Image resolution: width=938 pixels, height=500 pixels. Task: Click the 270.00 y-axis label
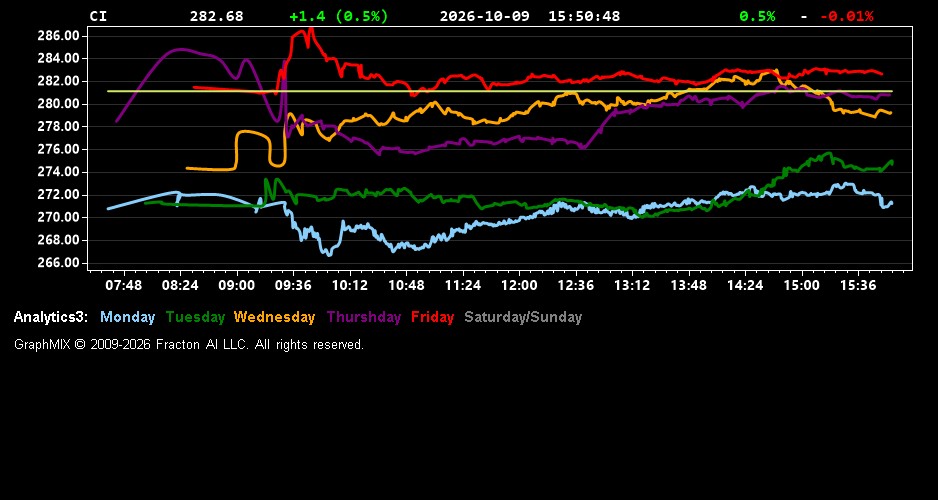point(59,218)
